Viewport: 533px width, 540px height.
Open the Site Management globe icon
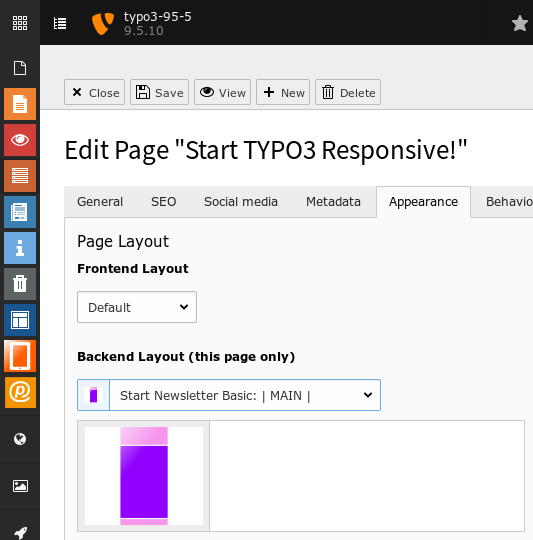click(20, 439)
